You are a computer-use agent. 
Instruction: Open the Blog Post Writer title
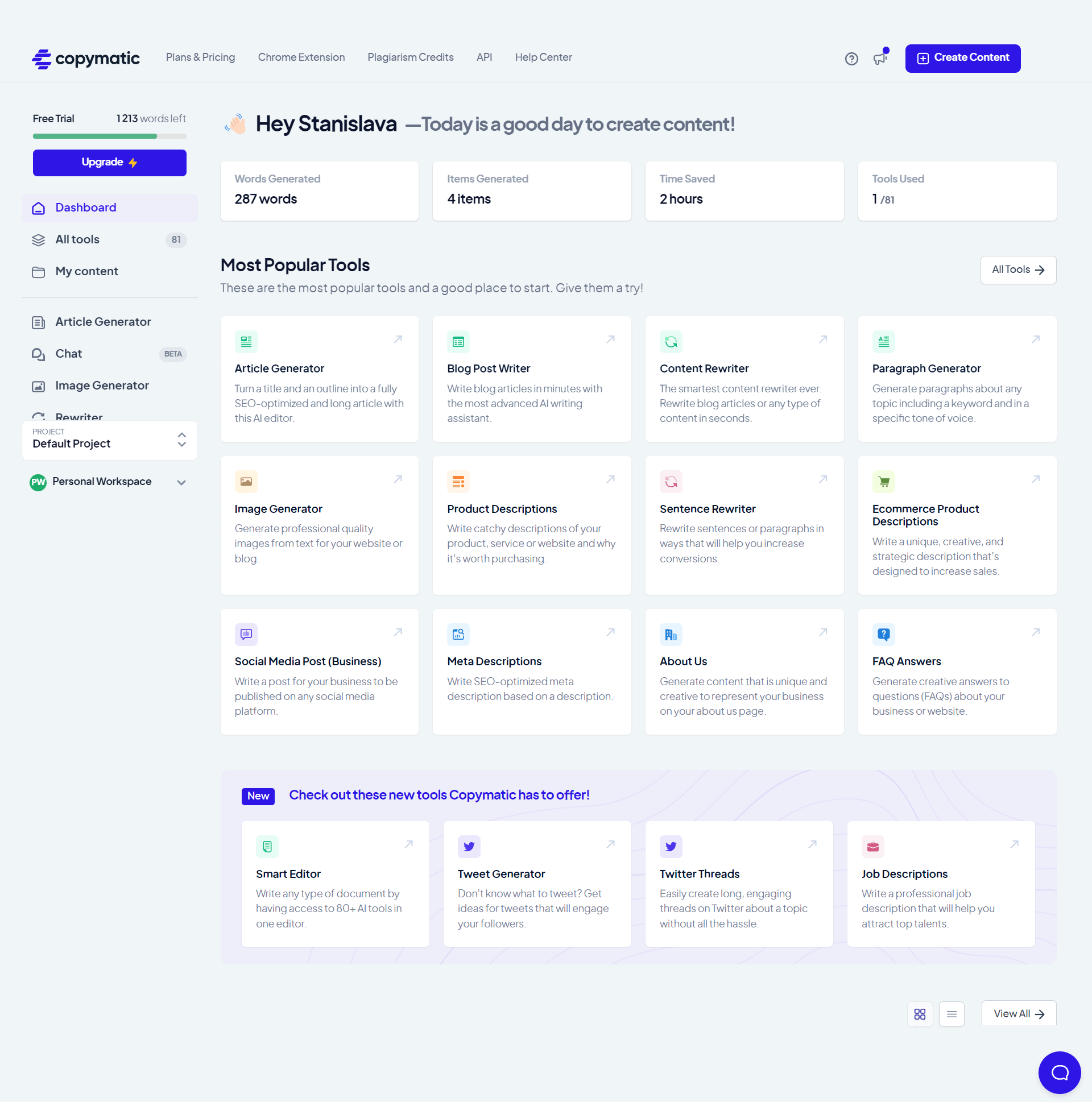pos(489,368)
